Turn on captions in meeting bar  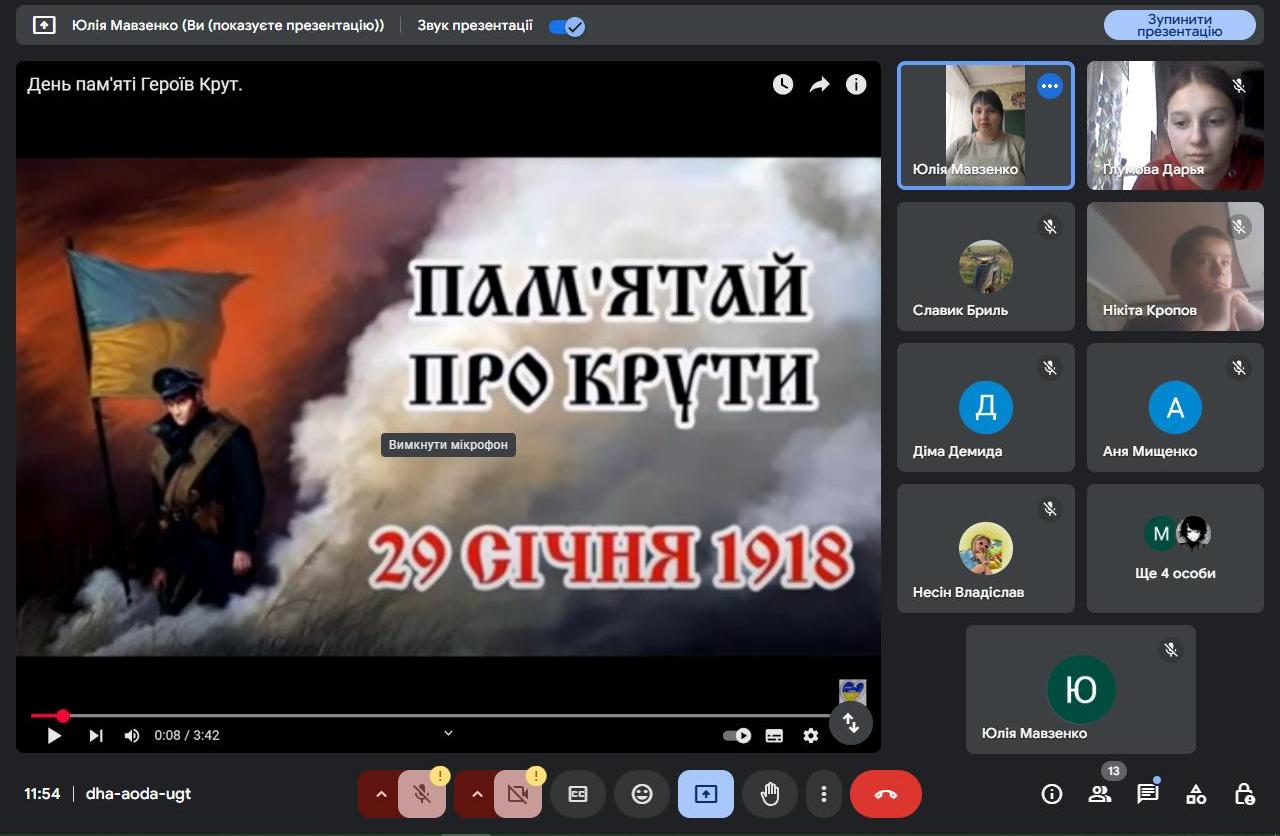tap(578, 794)
